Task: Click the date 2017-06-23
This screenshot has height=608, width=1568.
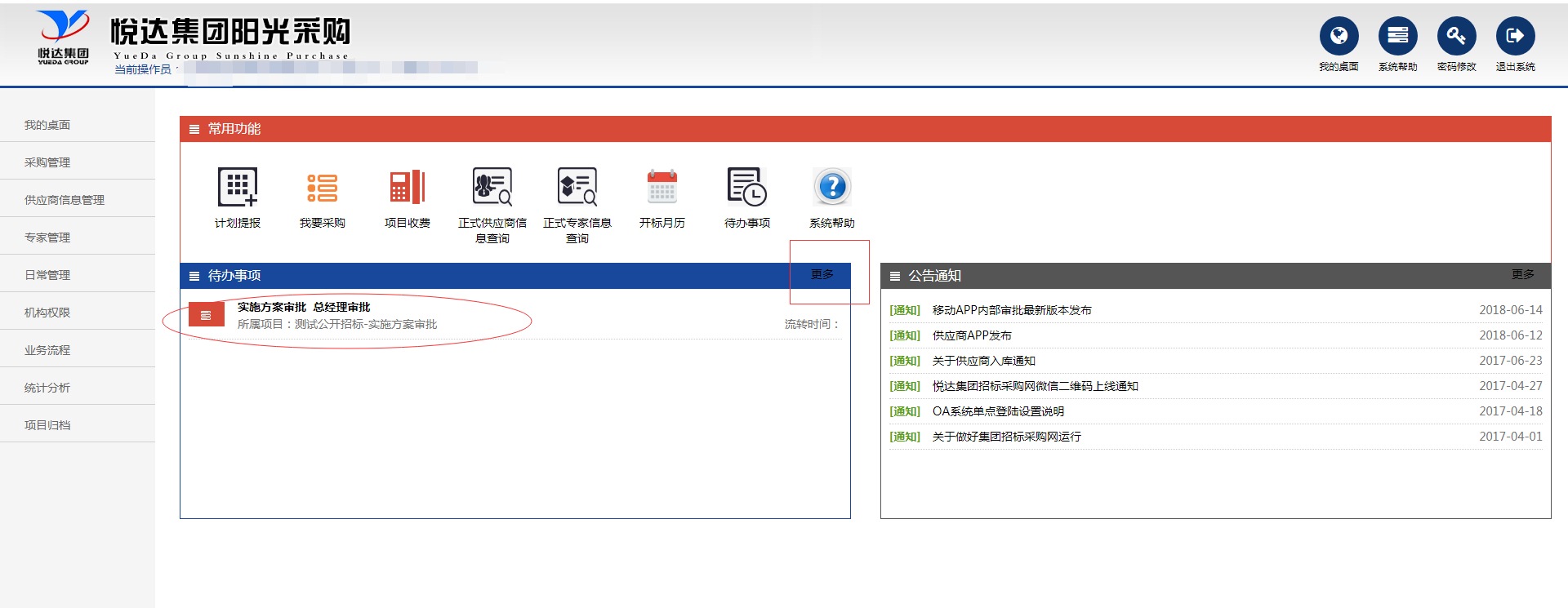Action: (x=1511, y=361)
